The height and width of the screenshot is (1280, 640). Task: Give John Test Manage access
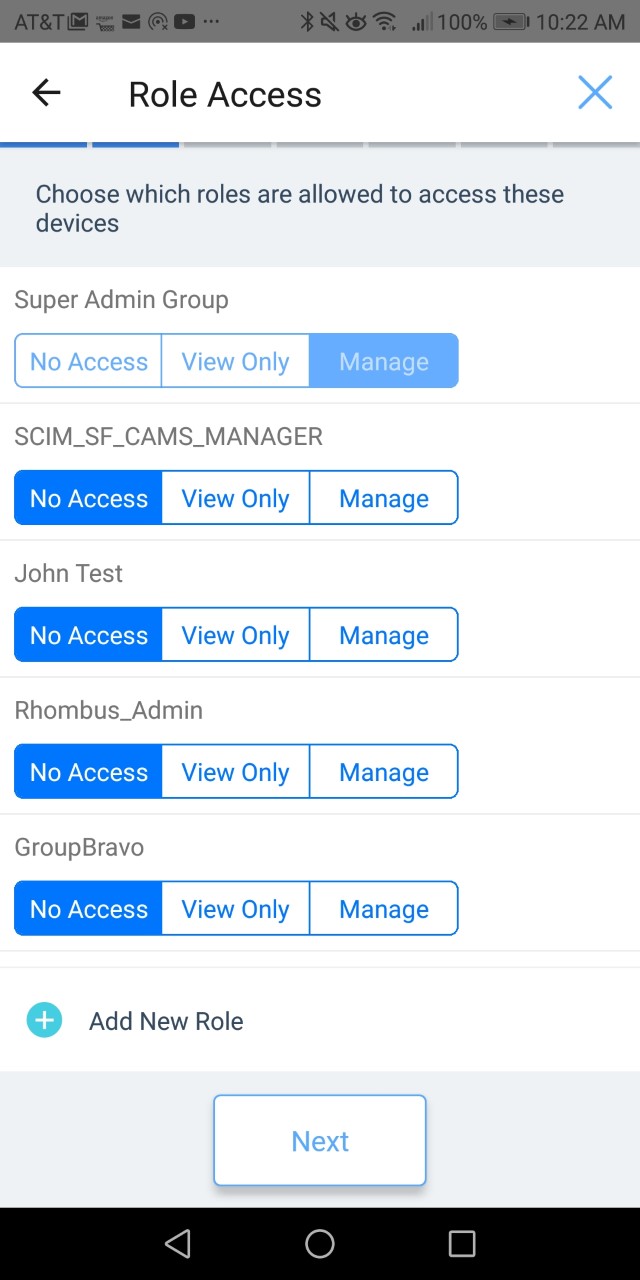(384, 635)
